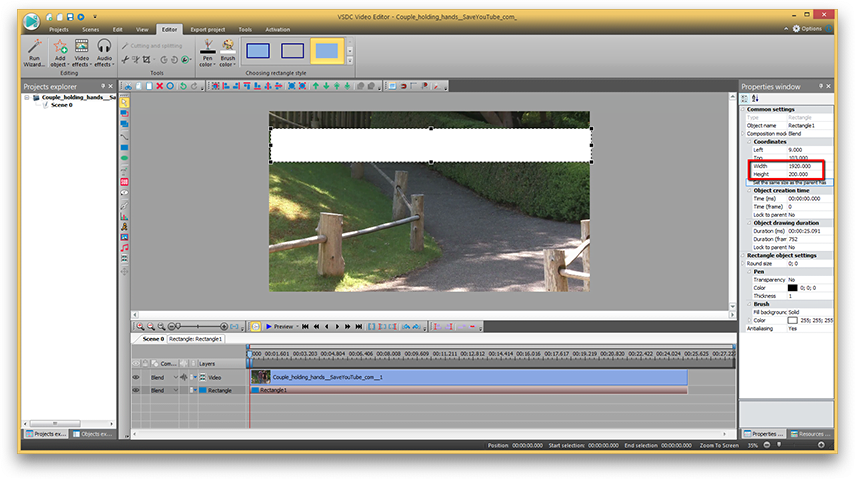Start the Preview playback
The image size is (855, 479).
280,327
